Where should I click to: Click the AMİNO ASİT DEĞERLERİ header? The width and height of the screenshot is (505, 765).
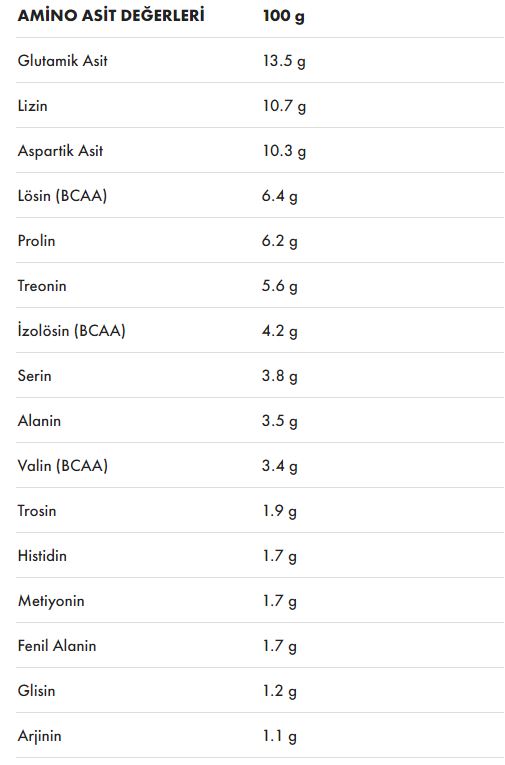click(111, 16)
